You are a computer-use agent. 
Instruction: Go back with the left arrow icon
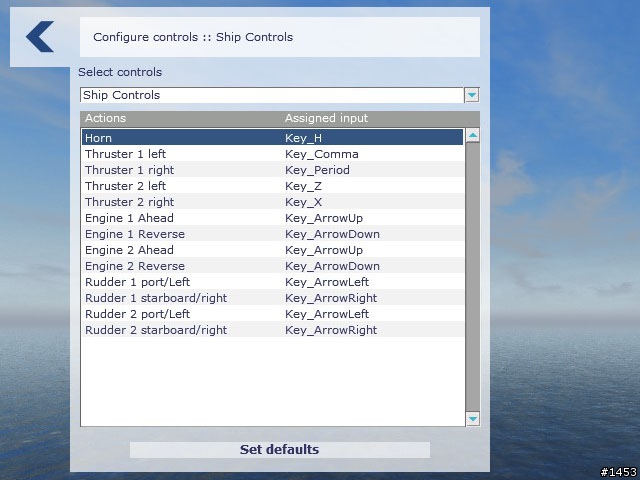[40, 37]
